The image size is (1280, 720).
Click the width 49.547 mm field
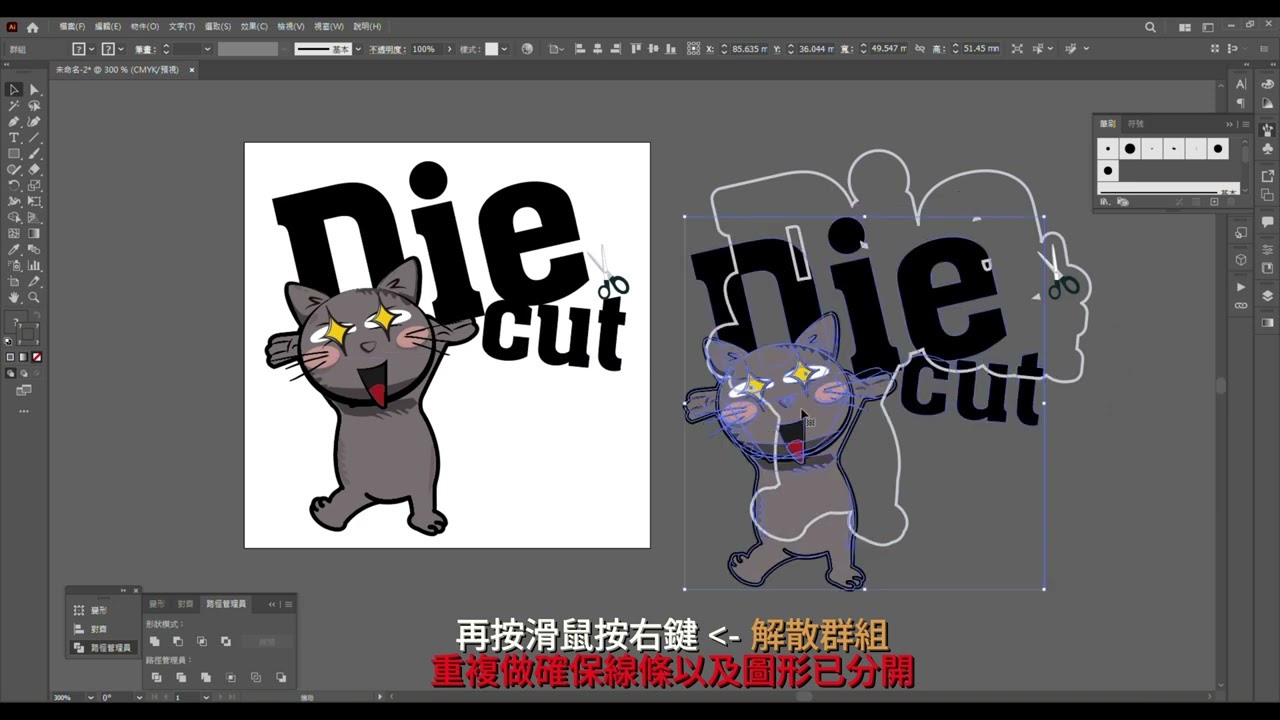pyautogui.click(x=888, y=49)
